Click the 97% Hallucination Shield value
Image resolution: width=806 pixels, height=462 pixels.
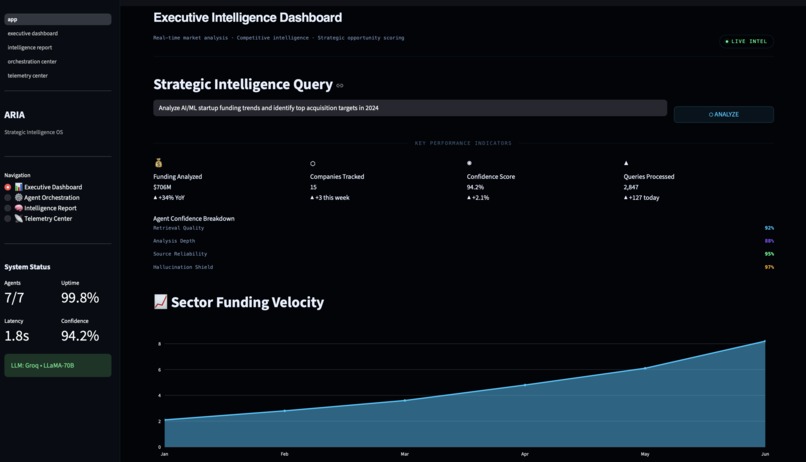point(769,267)
